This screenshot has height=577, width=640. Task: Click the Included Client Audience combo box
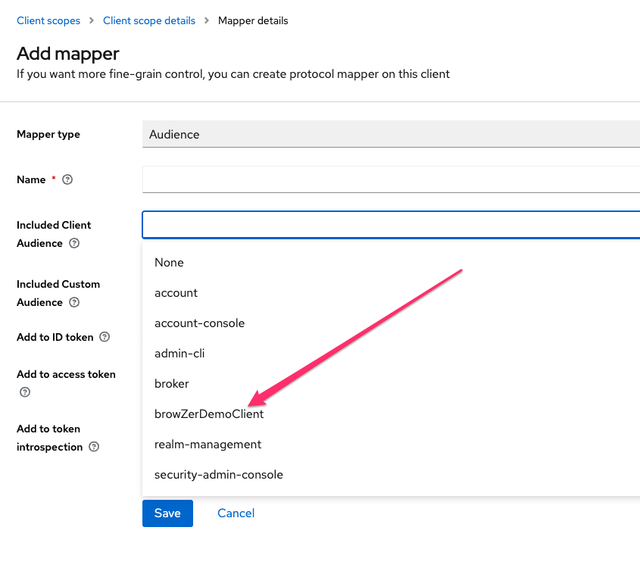(x=391, y=225)
